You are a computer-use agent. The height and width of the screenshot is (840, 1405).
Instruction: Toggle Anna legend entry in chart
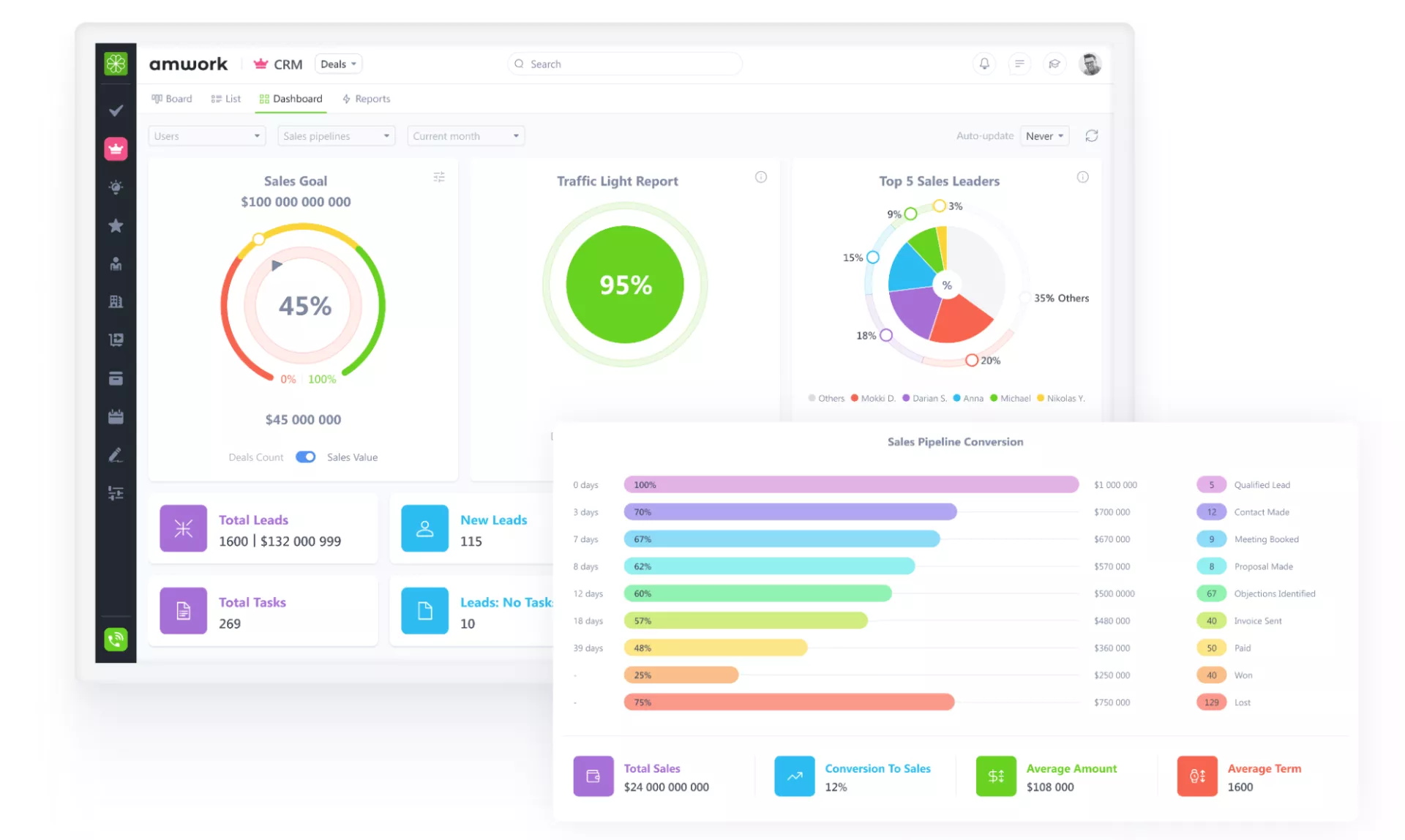(968, 398)
